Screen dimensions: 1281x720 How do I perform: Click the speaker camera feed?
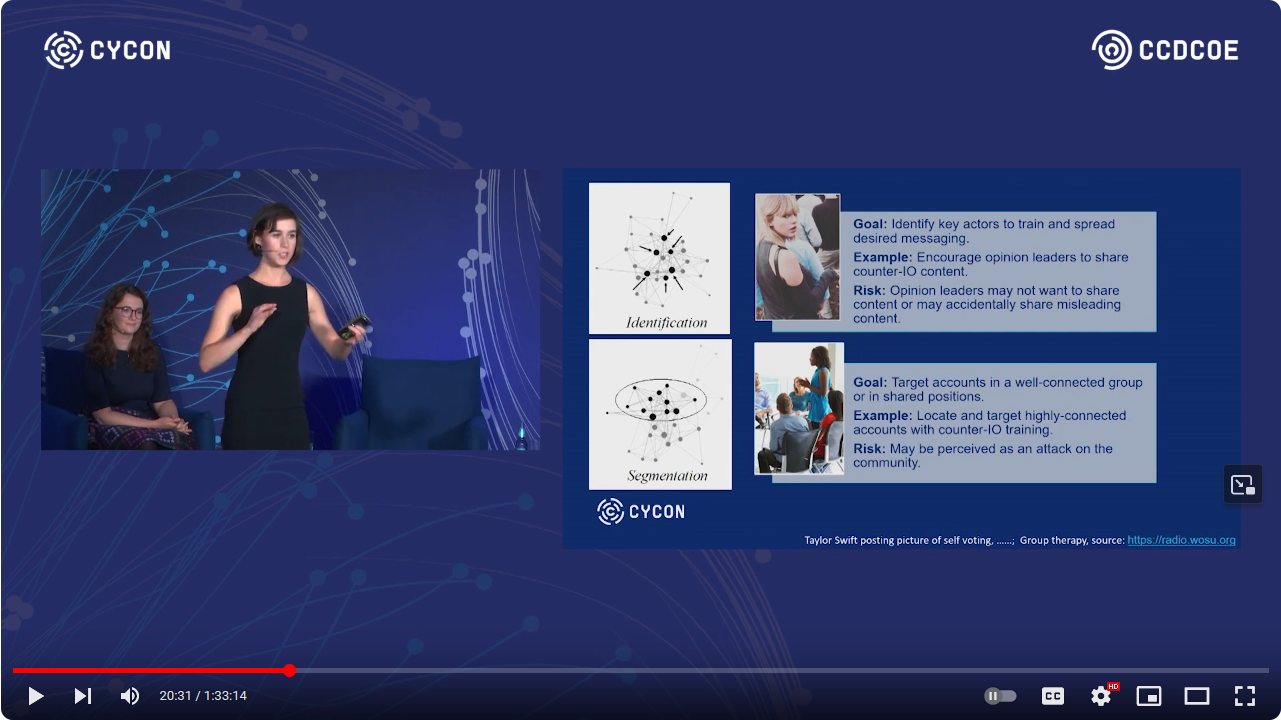pos(290,309)
